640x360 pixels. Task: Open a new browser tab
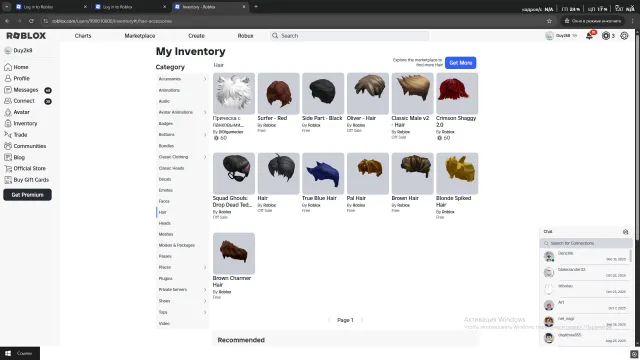[256, 7]
